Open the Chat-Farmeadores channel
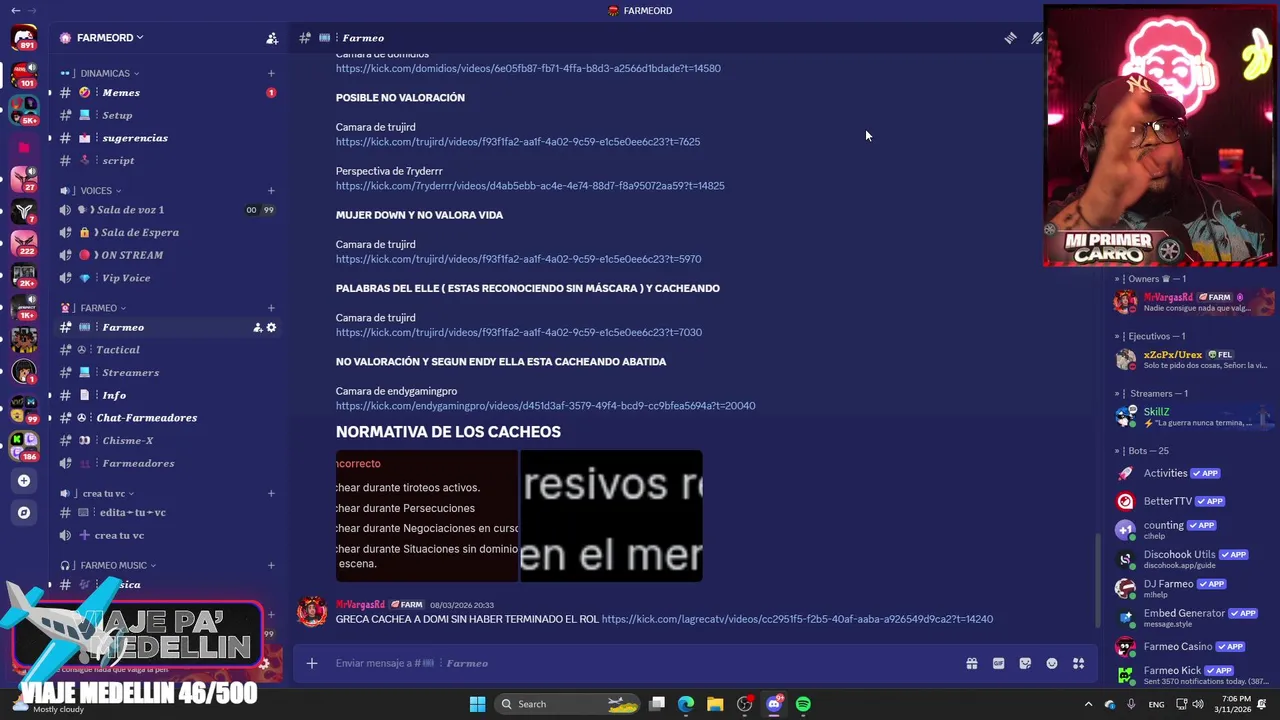This screenshot has width=1280, height=720. point(168,418)
